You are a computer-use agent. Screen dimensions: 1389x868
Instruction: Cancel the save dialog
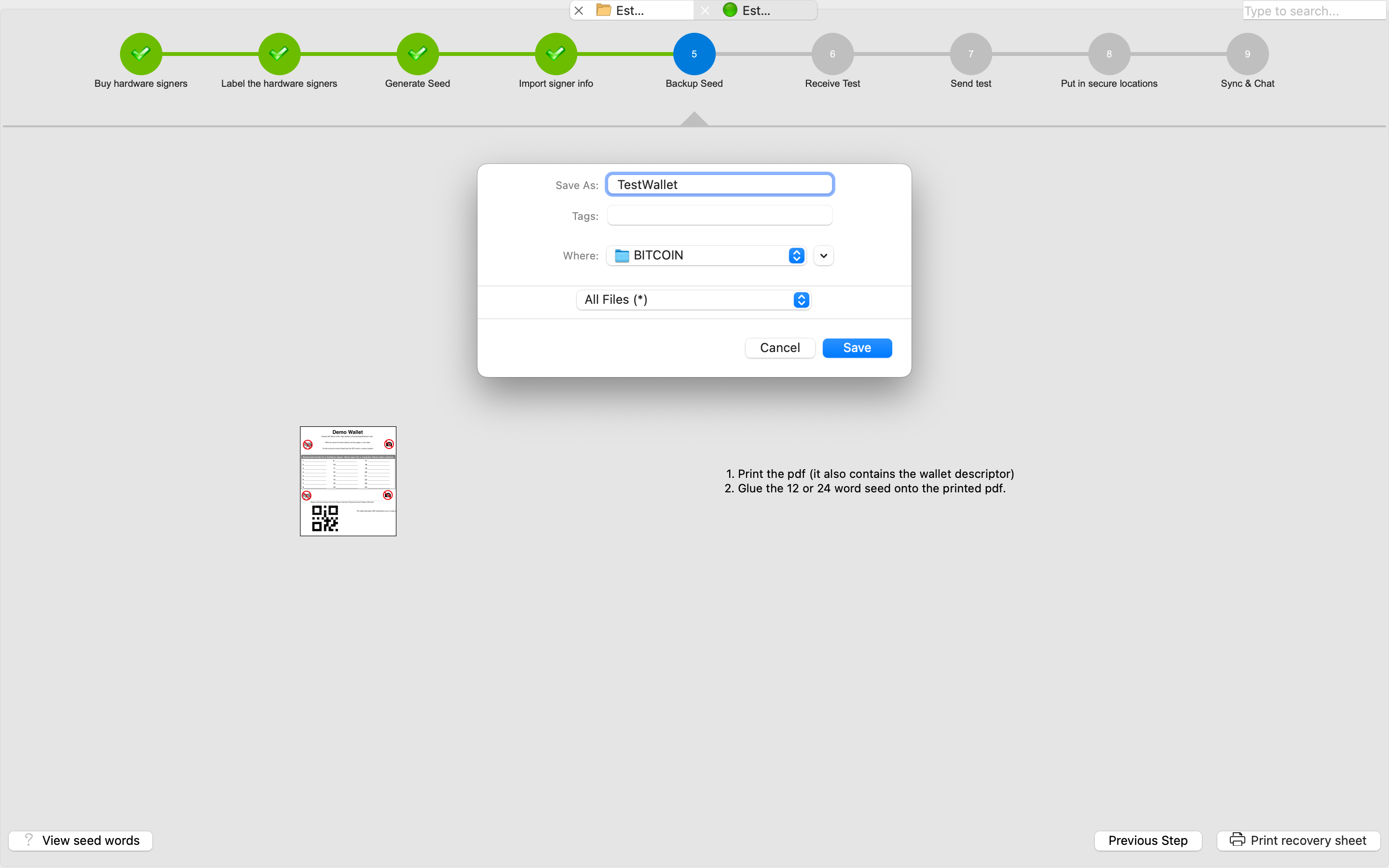click(x=779, y=348)
